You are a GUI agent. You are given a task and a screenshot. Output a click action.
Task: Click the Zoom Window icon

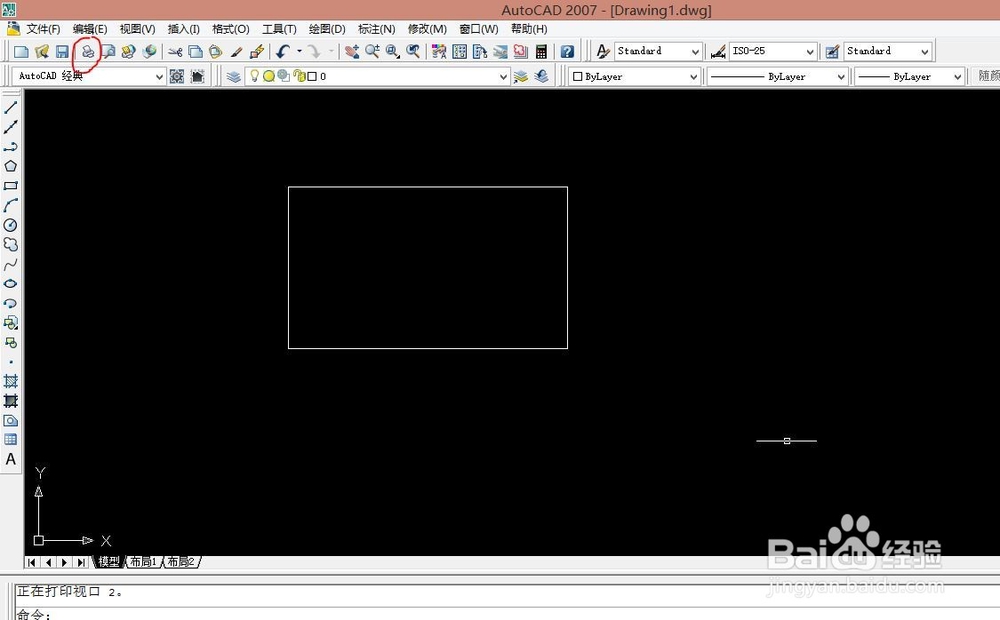pos(392,52)
